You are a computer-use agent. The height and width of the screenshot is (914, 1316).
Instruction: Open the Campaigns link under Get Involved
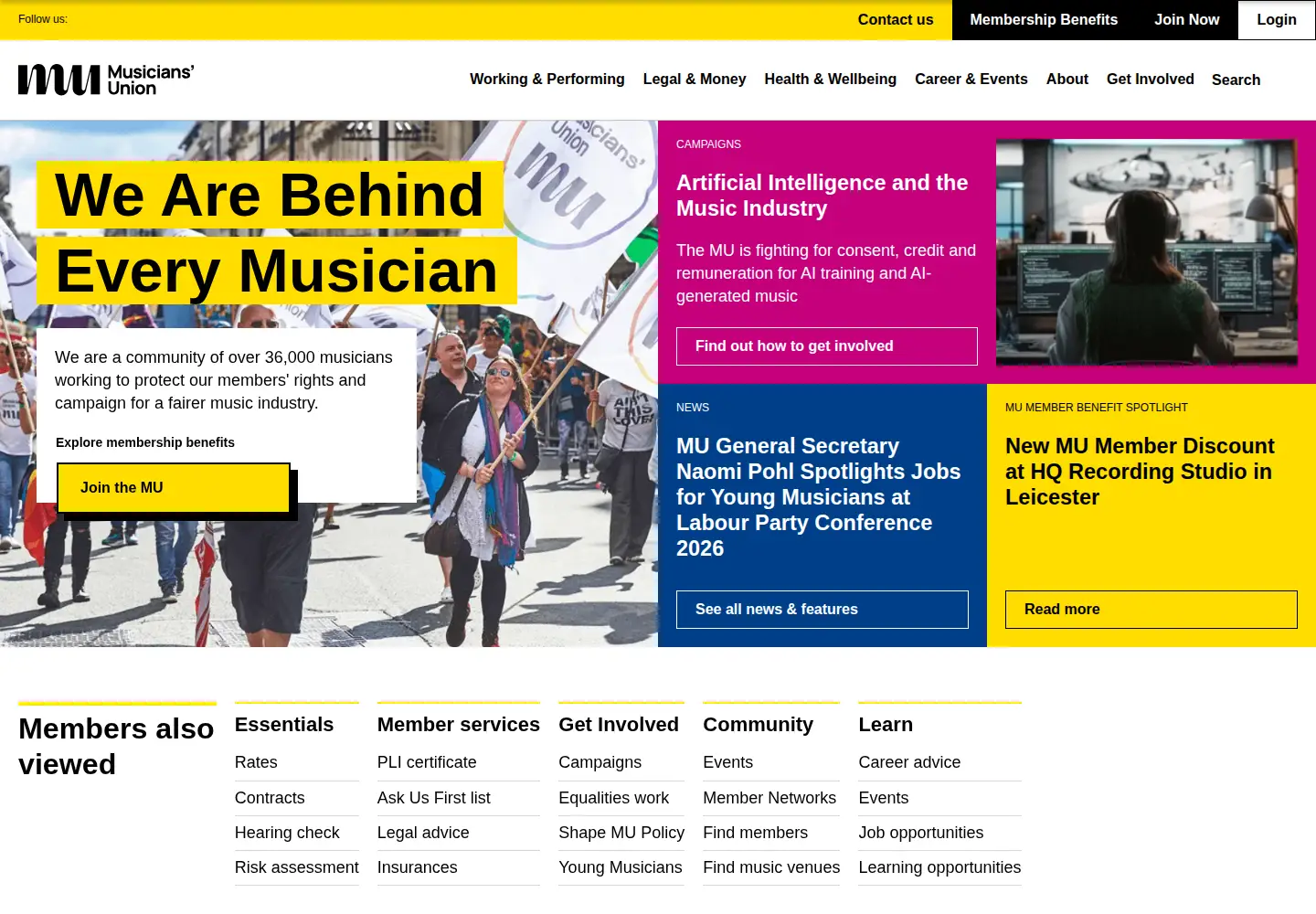pyautogui.click(x=600, y=762)
